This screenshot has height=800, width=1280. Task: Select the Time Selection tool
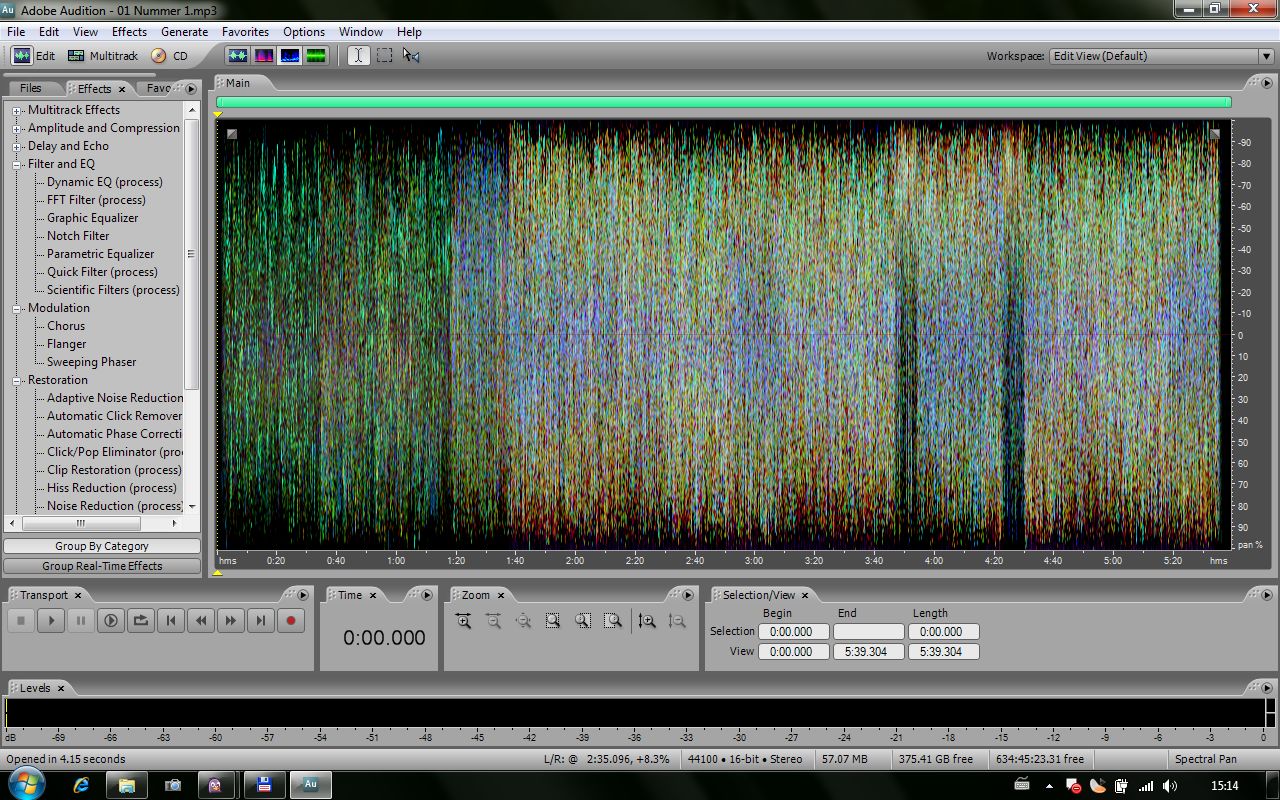pos(358,56)
